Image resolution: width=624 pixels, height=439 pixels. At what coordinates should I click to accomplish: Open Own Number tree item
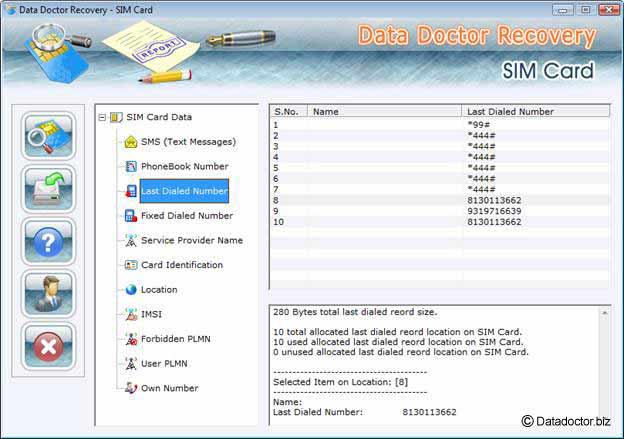[170, 388]
